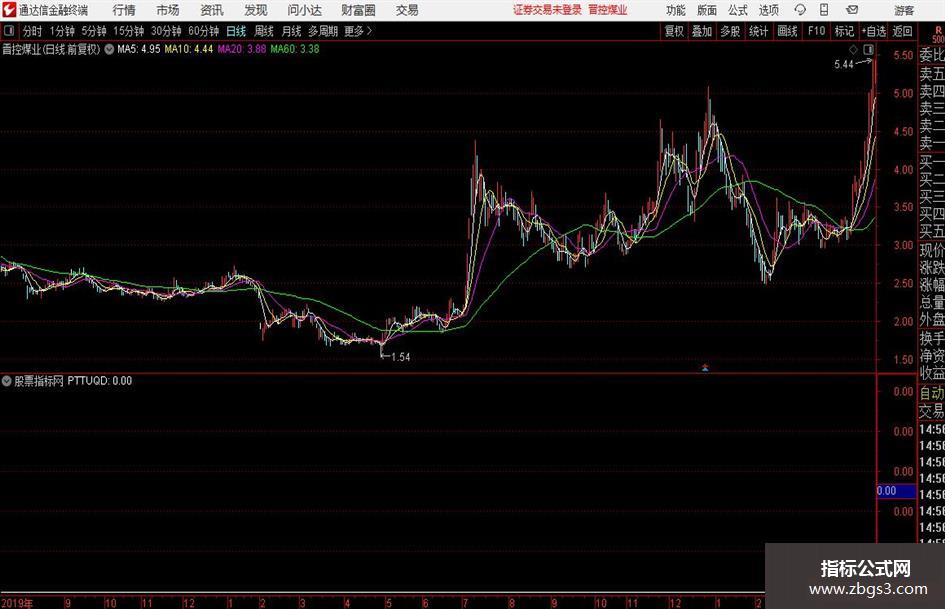Click the 2019年 timeline label
Screen dimensions: 945x609
17,603
